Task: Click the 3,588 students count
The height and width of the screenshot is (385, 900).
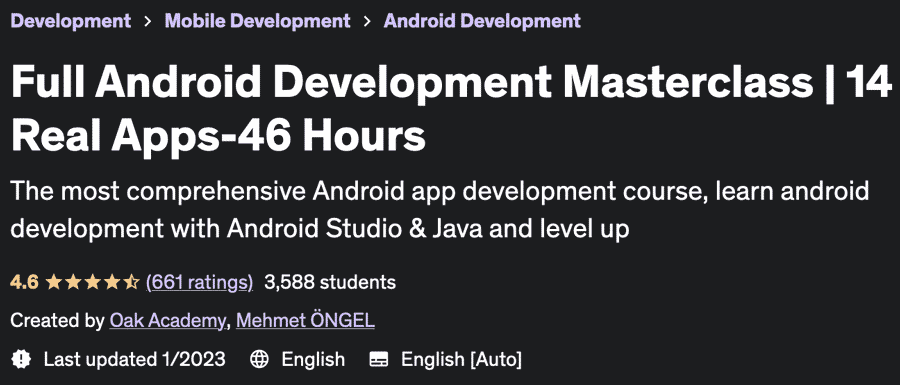Action: point(330,282)
